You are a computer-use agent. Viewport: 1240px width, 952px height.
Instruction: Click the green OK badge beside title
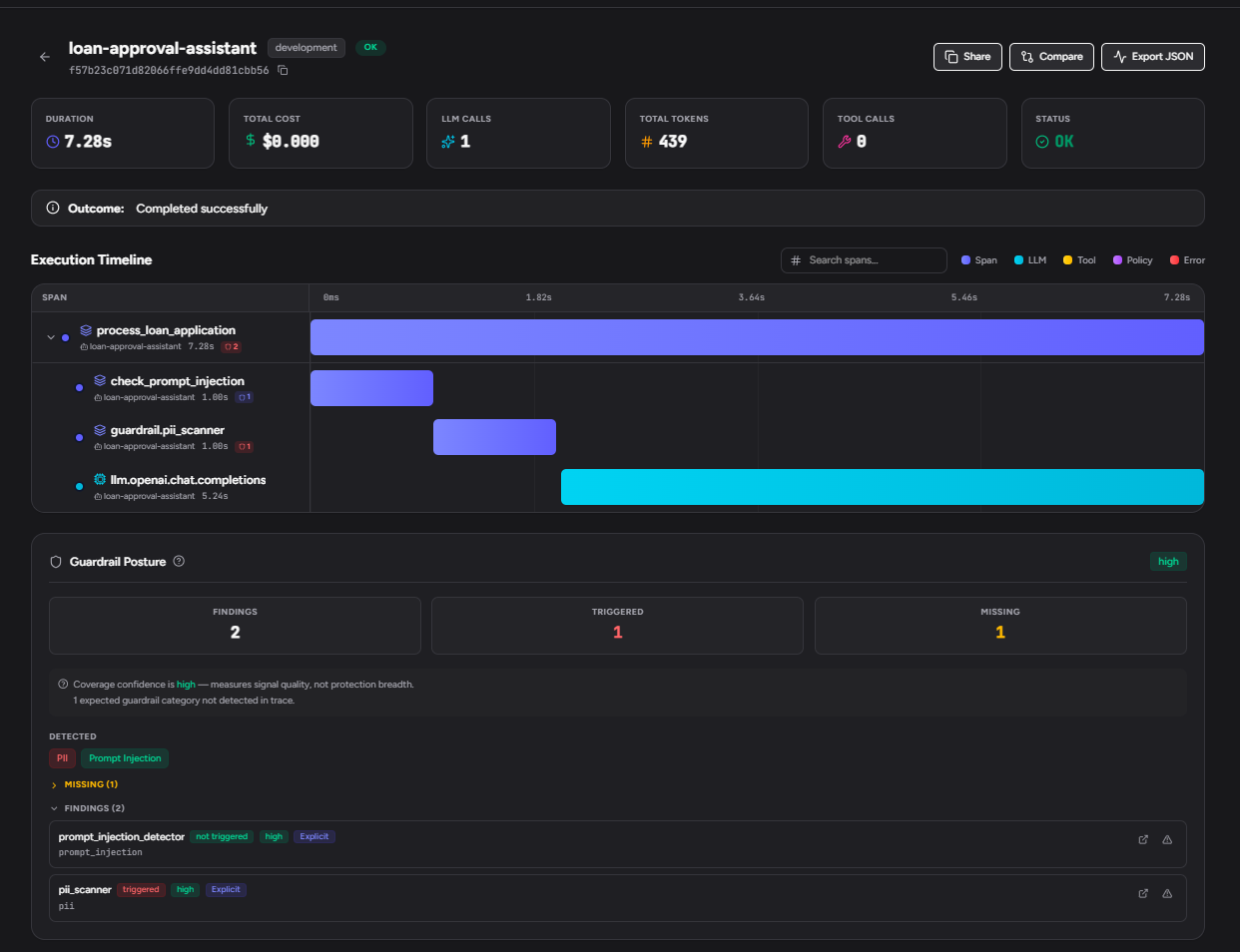pyautogui.click(x=370, y=48)
